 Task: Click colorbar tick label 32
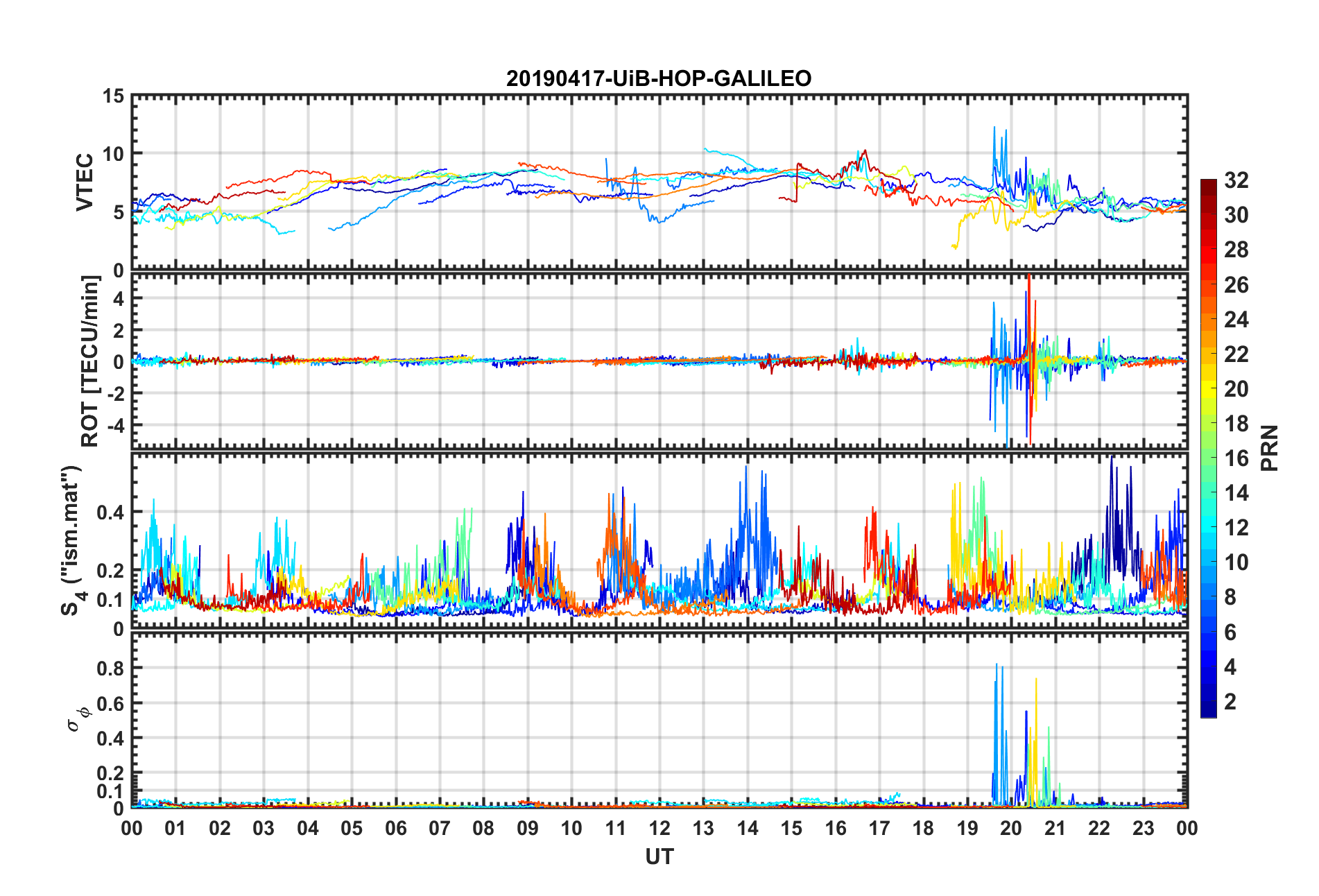click(x=1236, y=180)
